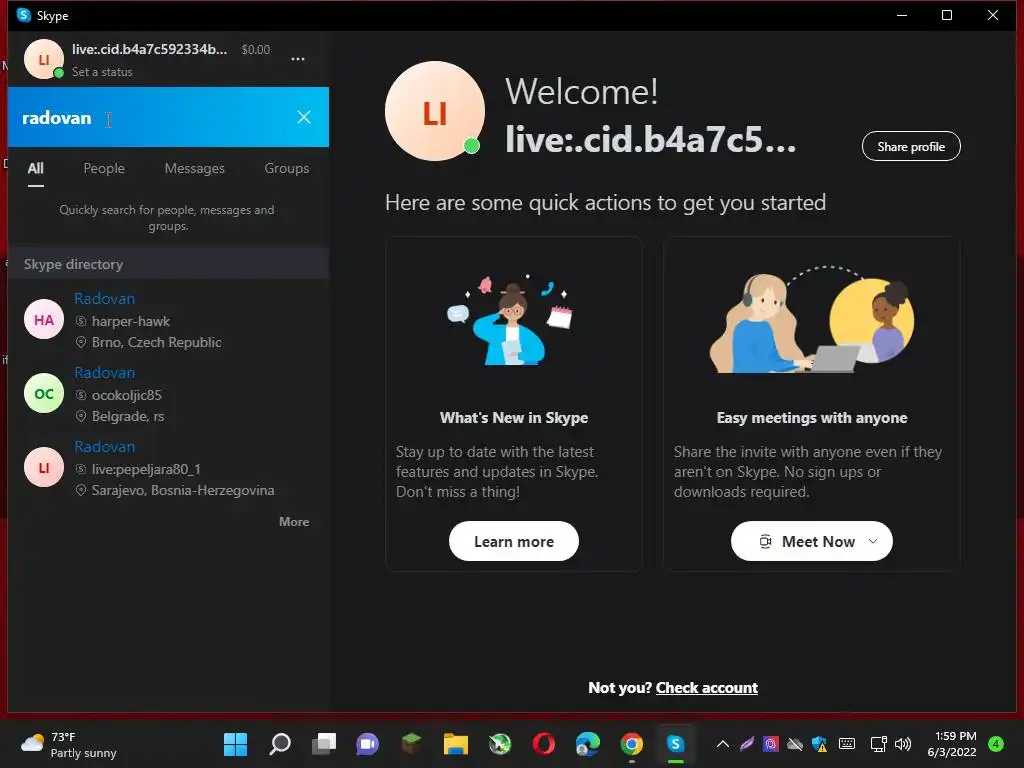
Task: Open the Windows Start menu
Action: pyautogui.click(x=235, y=744)
